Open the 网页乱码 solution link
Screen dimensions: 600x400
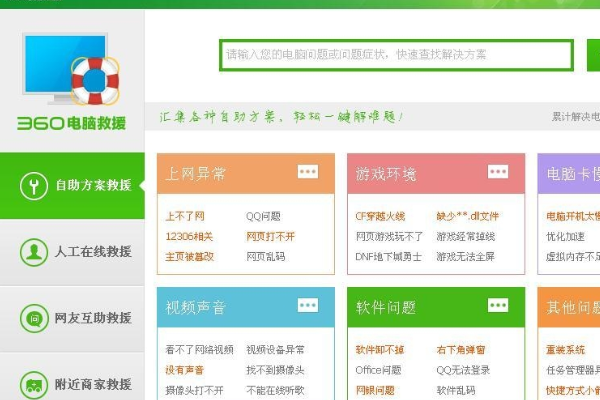click(x=266, y=256)
